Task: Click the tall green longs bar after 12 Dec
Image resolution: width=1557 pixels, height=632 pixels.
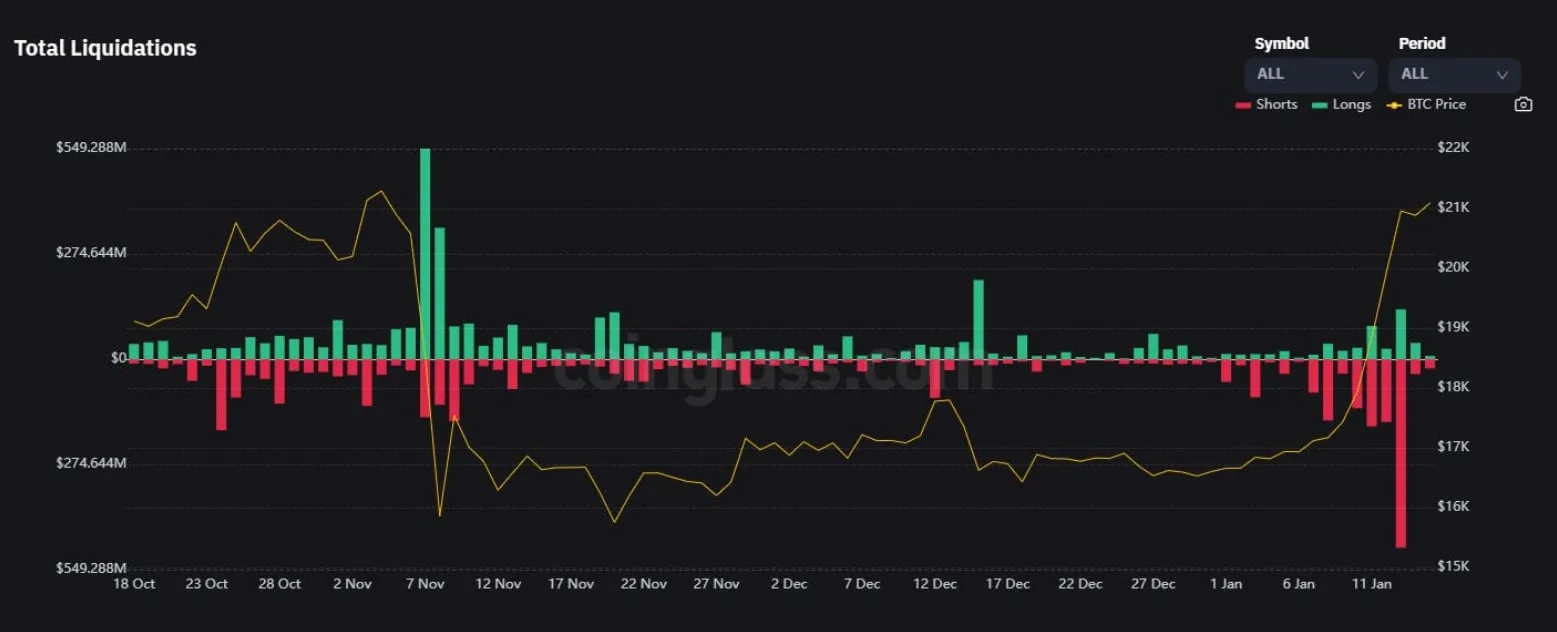Action: point(978,319)
